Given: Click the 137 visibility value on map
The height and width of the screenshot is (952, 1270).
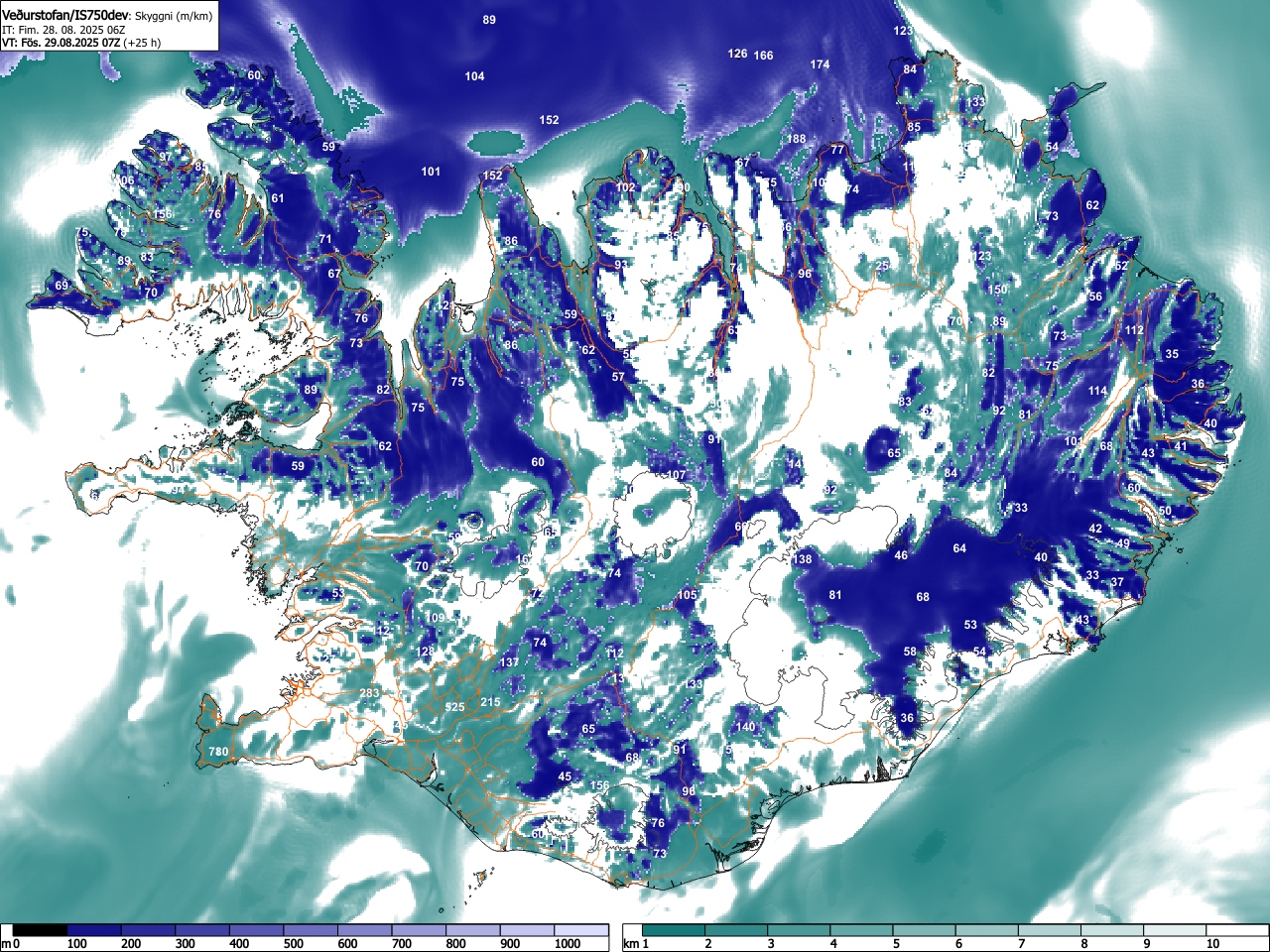Looking at the screenshot, I should (509, 662).
